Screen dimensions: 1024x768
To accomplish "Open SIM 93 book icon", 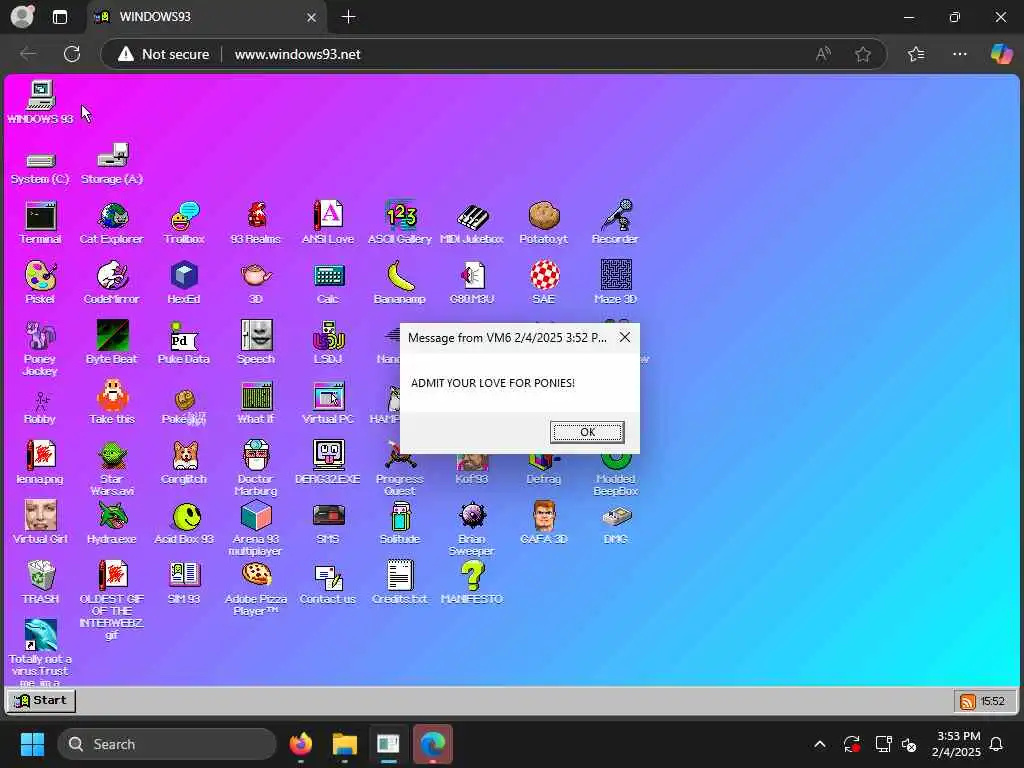I will coord(184,583).
